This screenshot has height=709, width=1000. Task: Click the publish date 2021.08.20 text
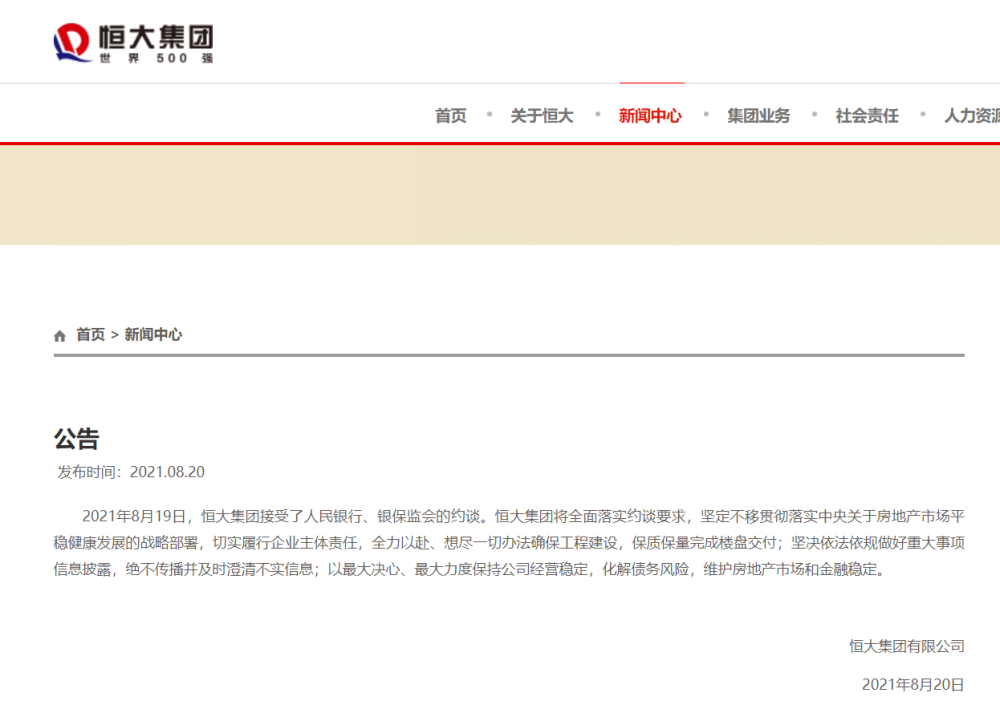point(130,471)
